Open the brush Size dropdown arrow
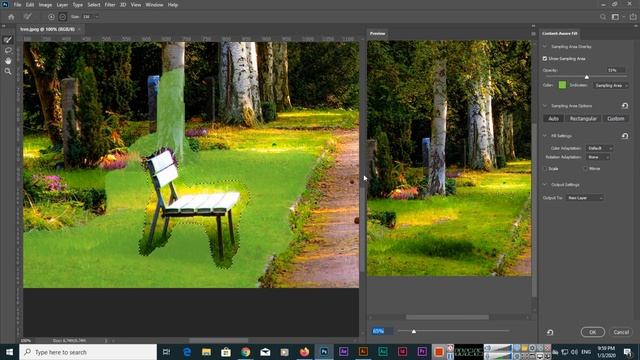The width and height of the screenshot is (640, 360). tap(97, 17)
